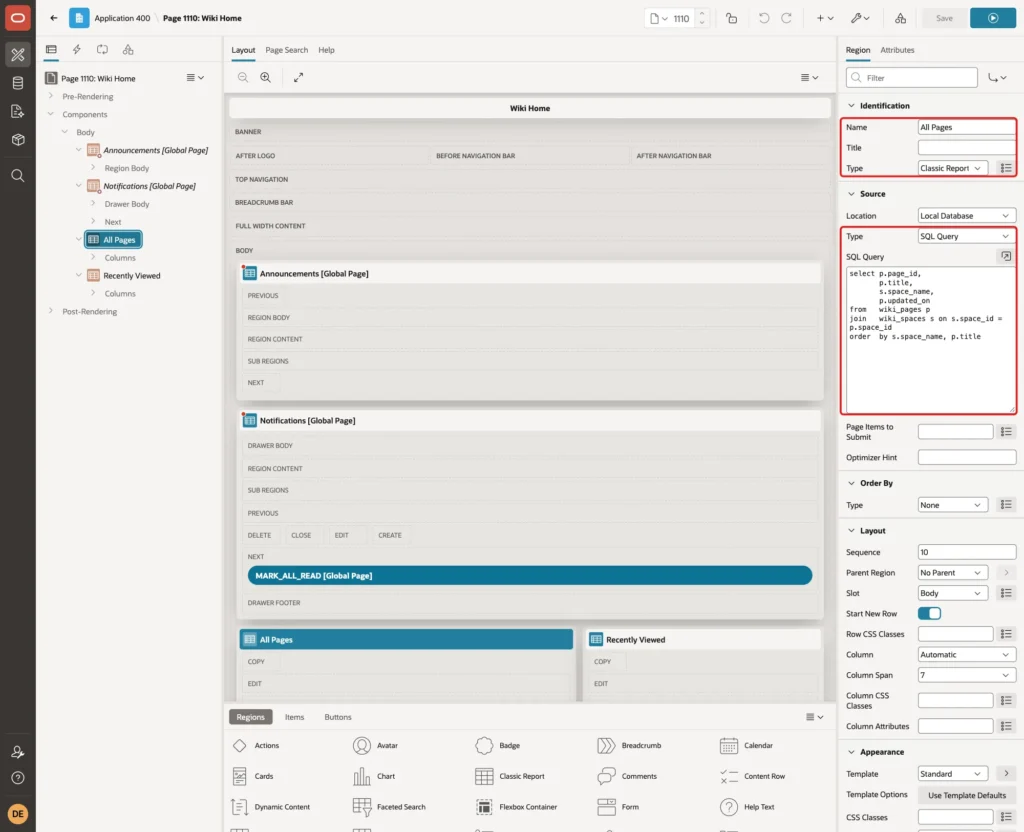Expand the layout pane to full size
Screen dimensions: 1024x832
[x=298, y=77]
